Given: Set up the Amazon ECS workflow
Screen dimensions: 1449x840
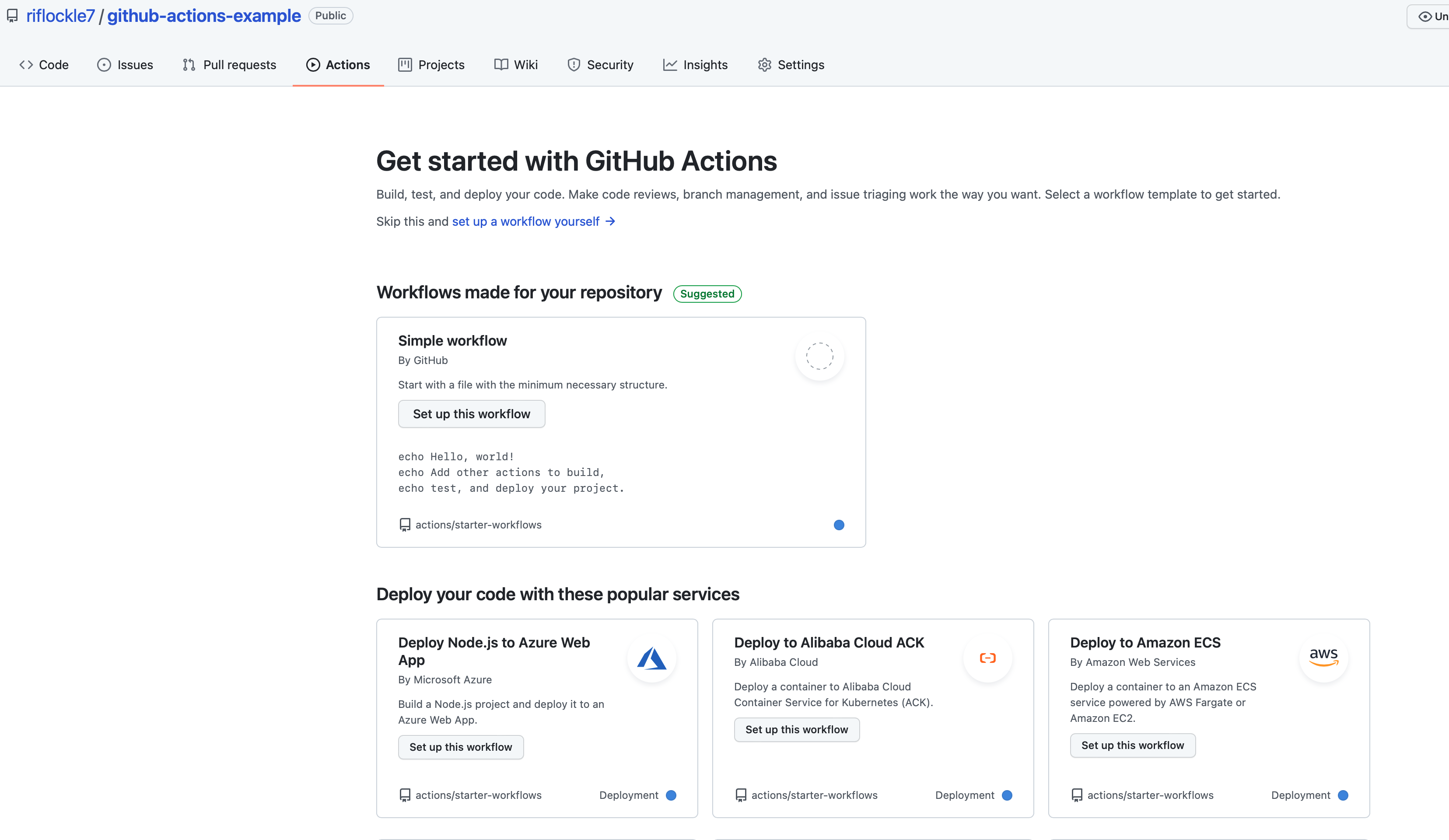Looking at the screenshot, I should (x=1133, y=745).
